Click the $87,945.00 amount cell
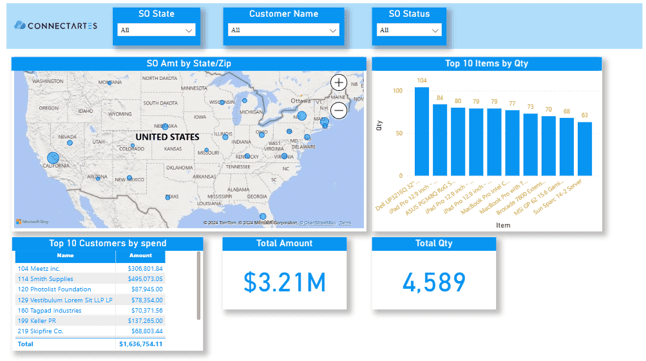 pos(147,289)
